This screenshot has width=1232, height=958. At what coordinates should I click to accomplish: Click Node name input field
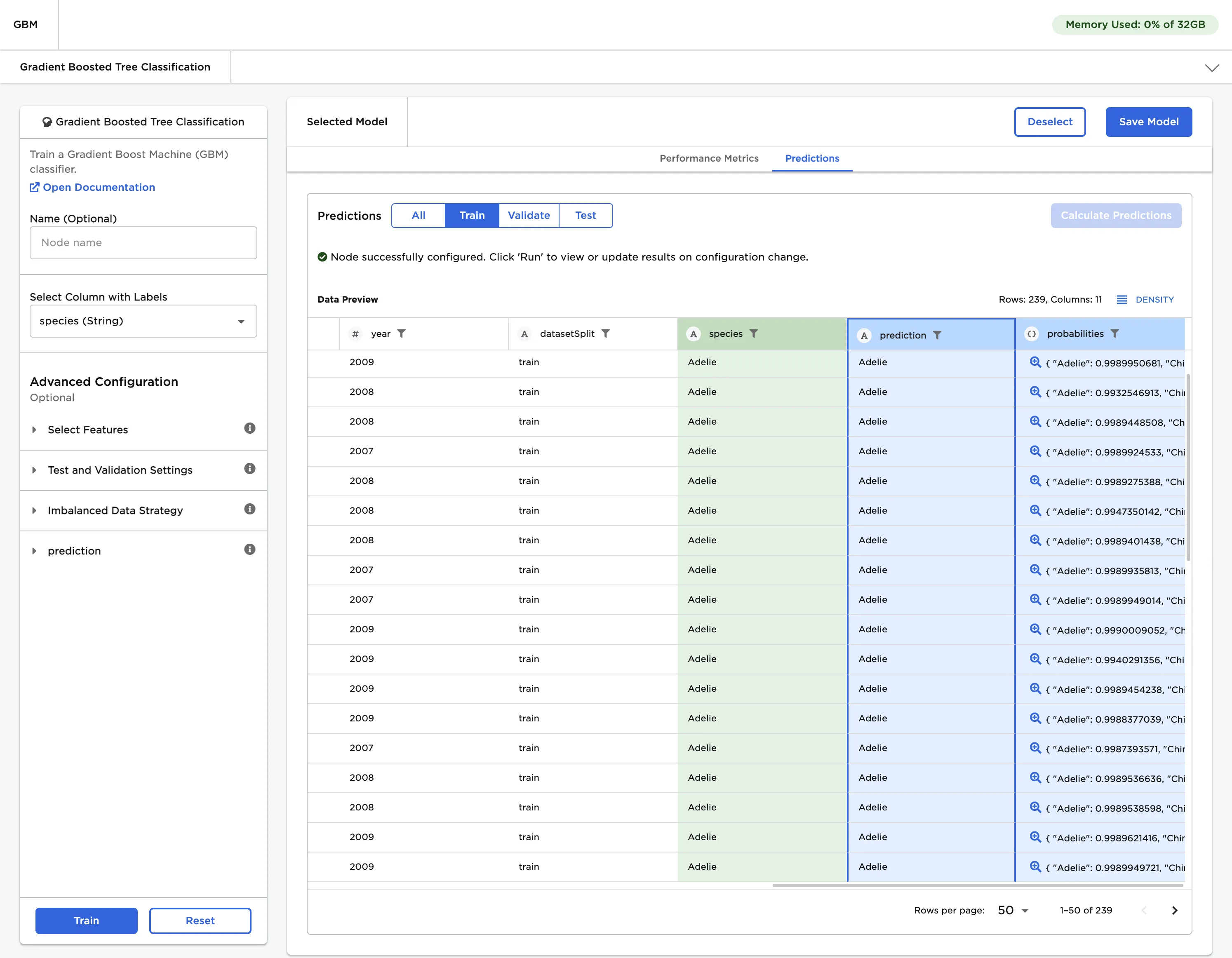click(x=143, y=242)
